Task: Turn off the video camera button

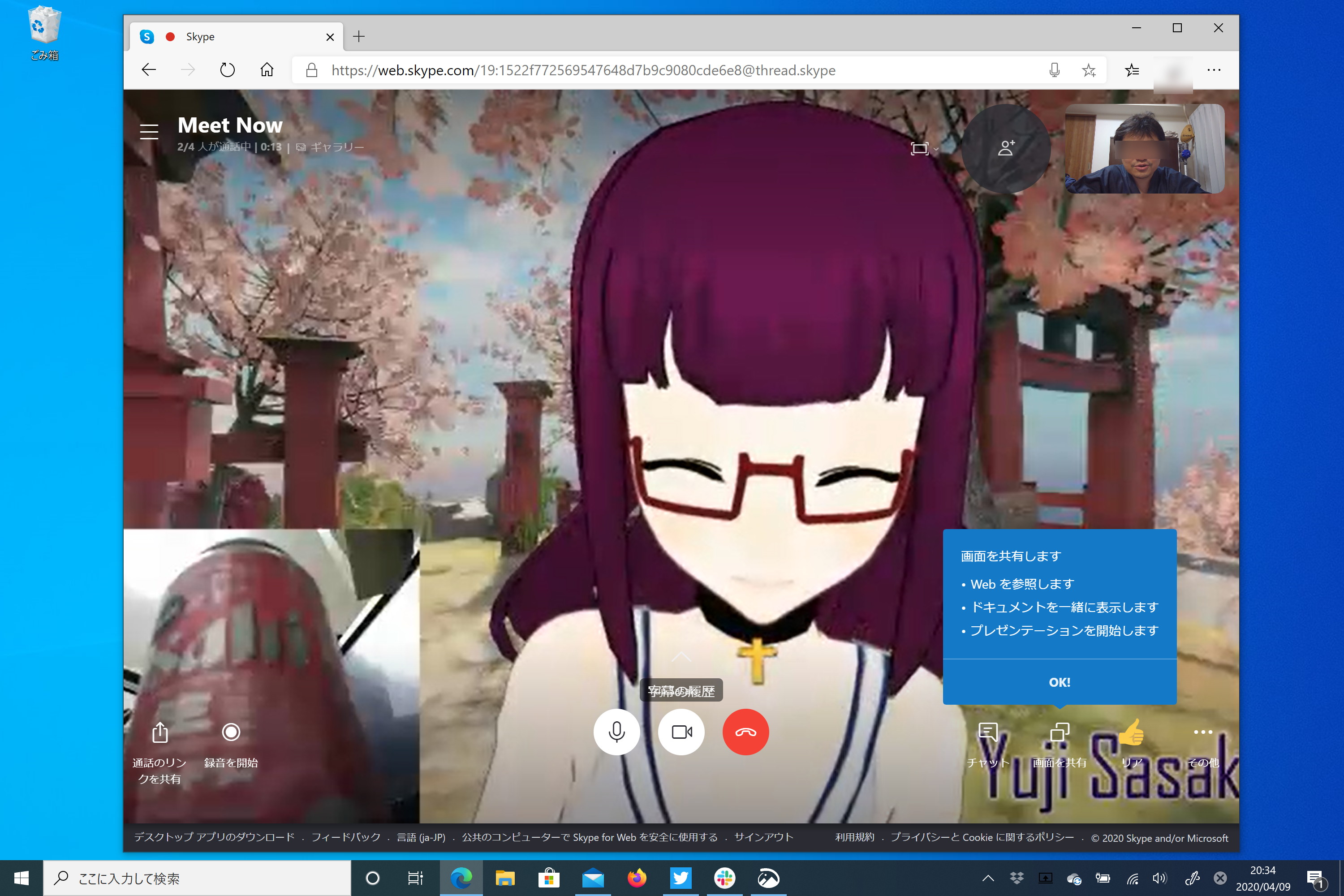Action: [x=681, y=732]
